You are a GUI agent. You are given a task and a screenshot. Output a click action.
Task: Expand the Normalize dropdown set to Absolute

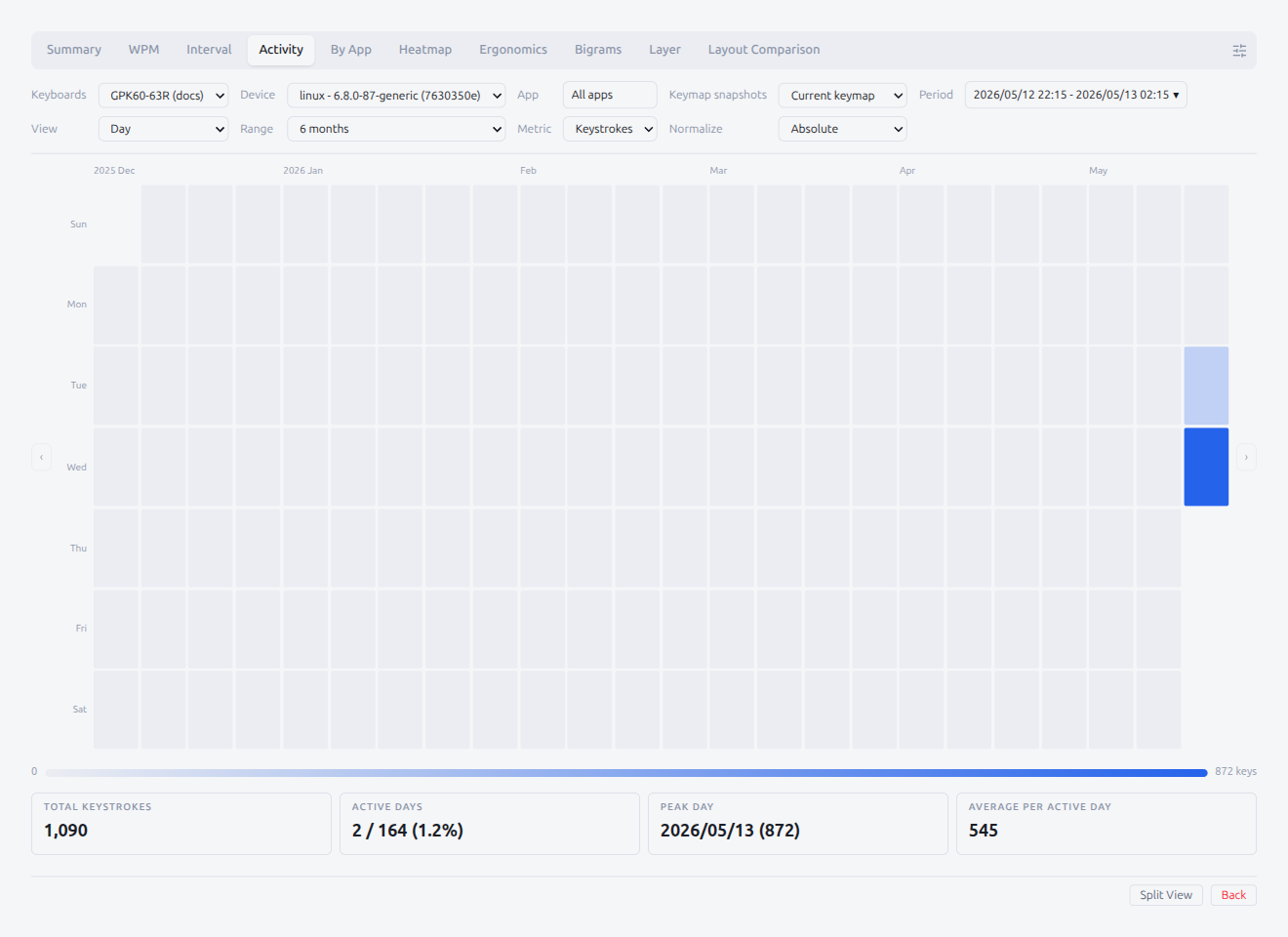842,129
